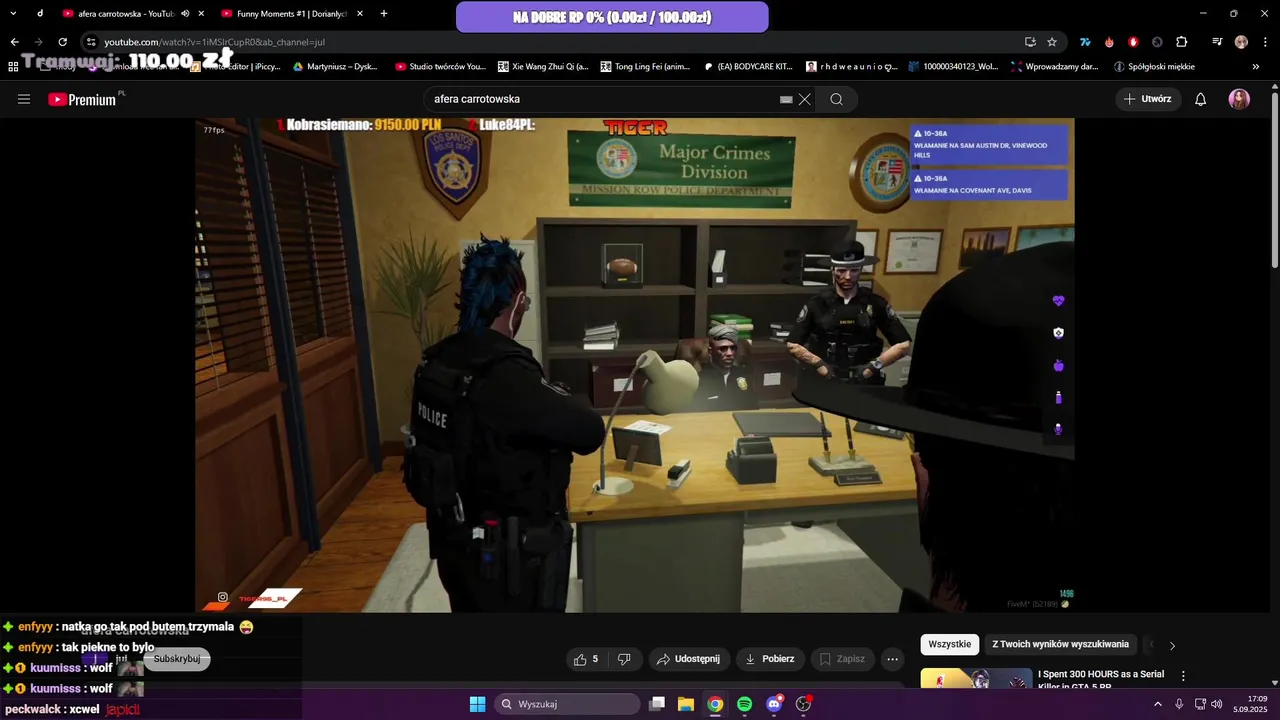Dislike the video
Screen dimensions: 1280x720
[625, 659]
